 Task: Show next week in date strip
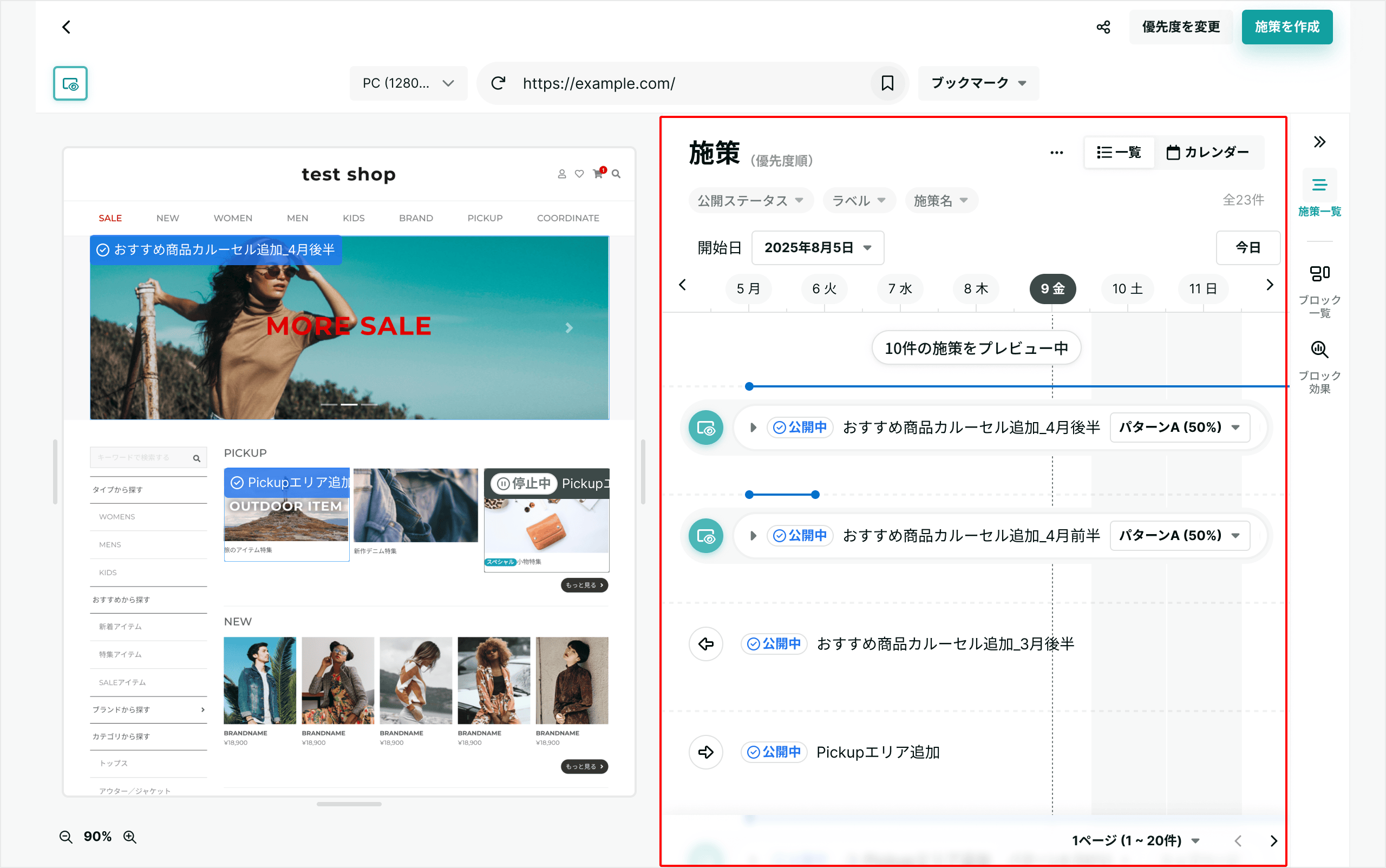click(x=1270, y=285)
